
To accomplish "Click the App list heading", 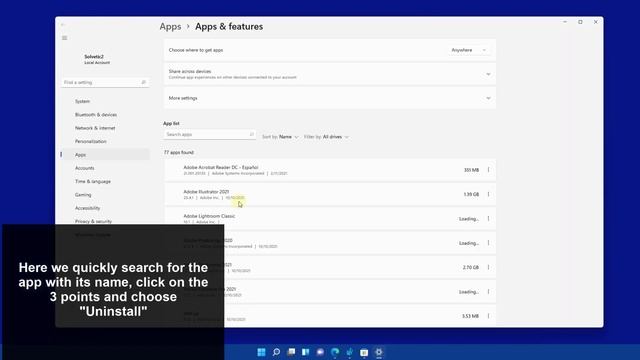I will pyautogui.click(x=171, y=123).
